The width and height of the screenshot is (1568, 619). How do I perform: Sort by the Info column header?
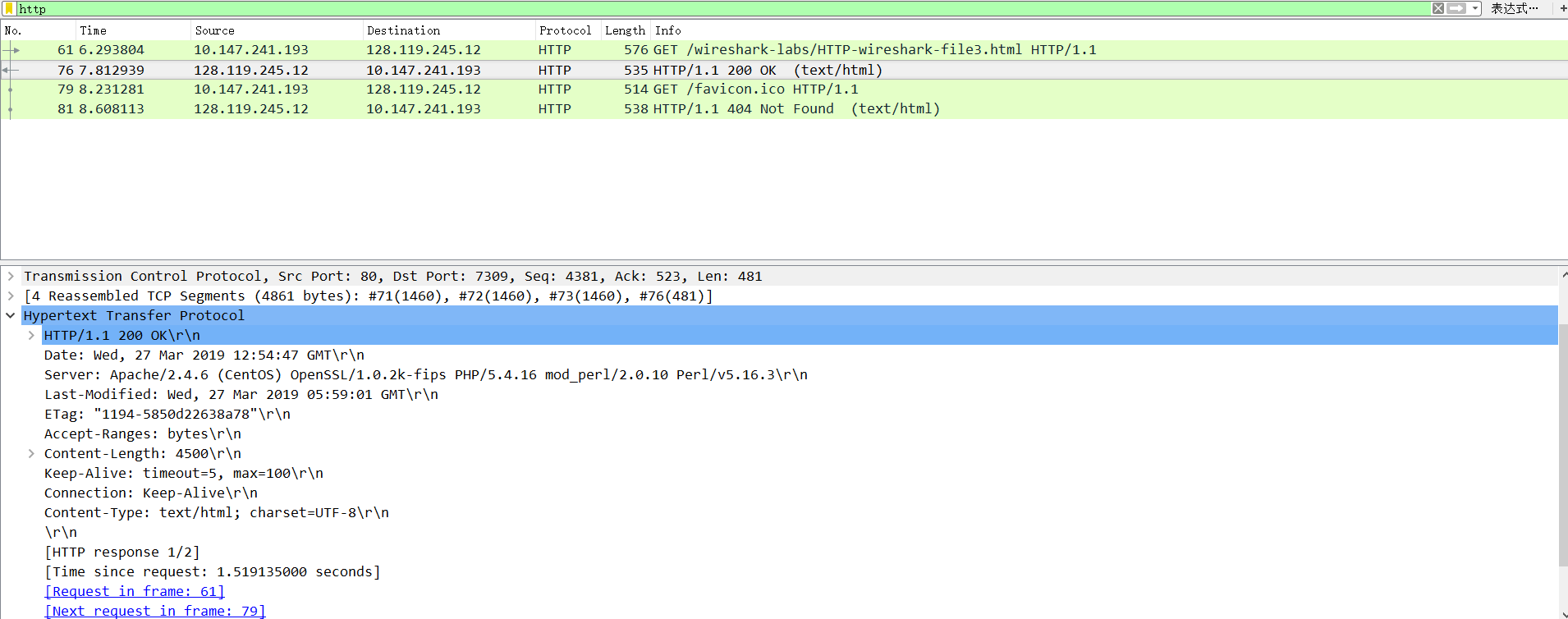pyautogui.click(x=1109, y=30)
